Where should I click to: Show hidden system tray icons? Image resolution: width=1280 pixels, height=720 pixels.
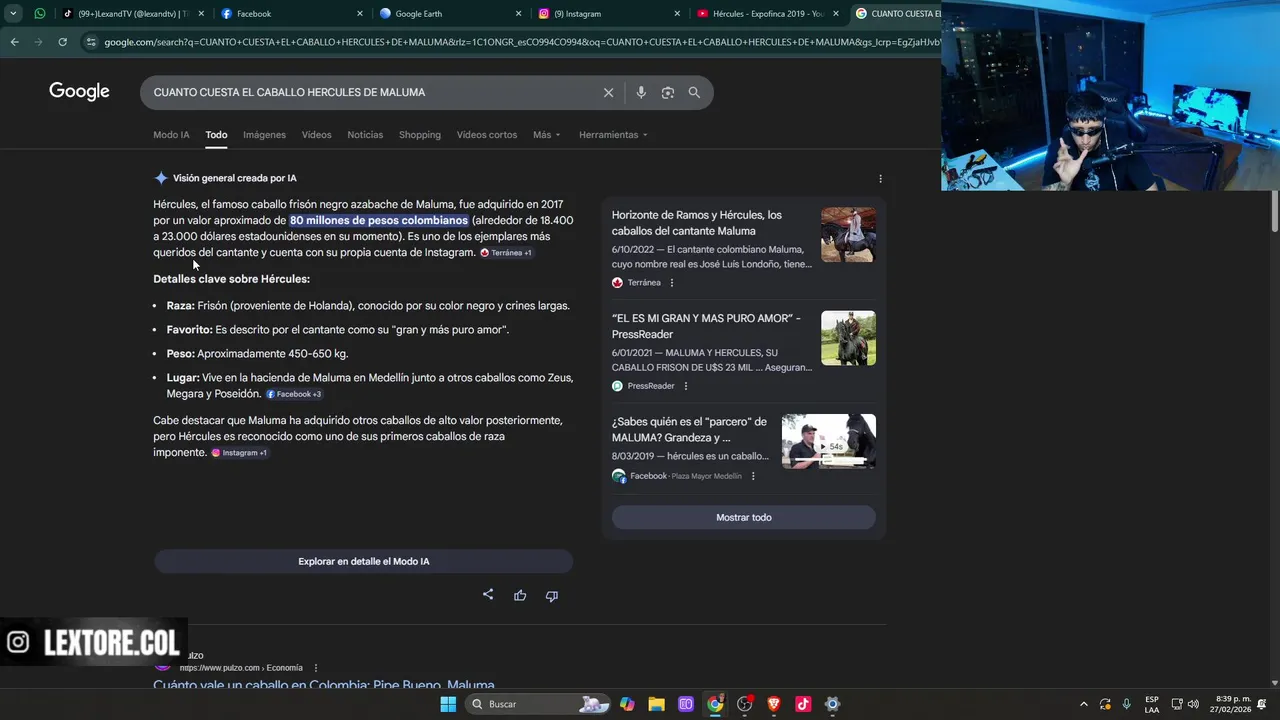click(x=1084, y=704)
